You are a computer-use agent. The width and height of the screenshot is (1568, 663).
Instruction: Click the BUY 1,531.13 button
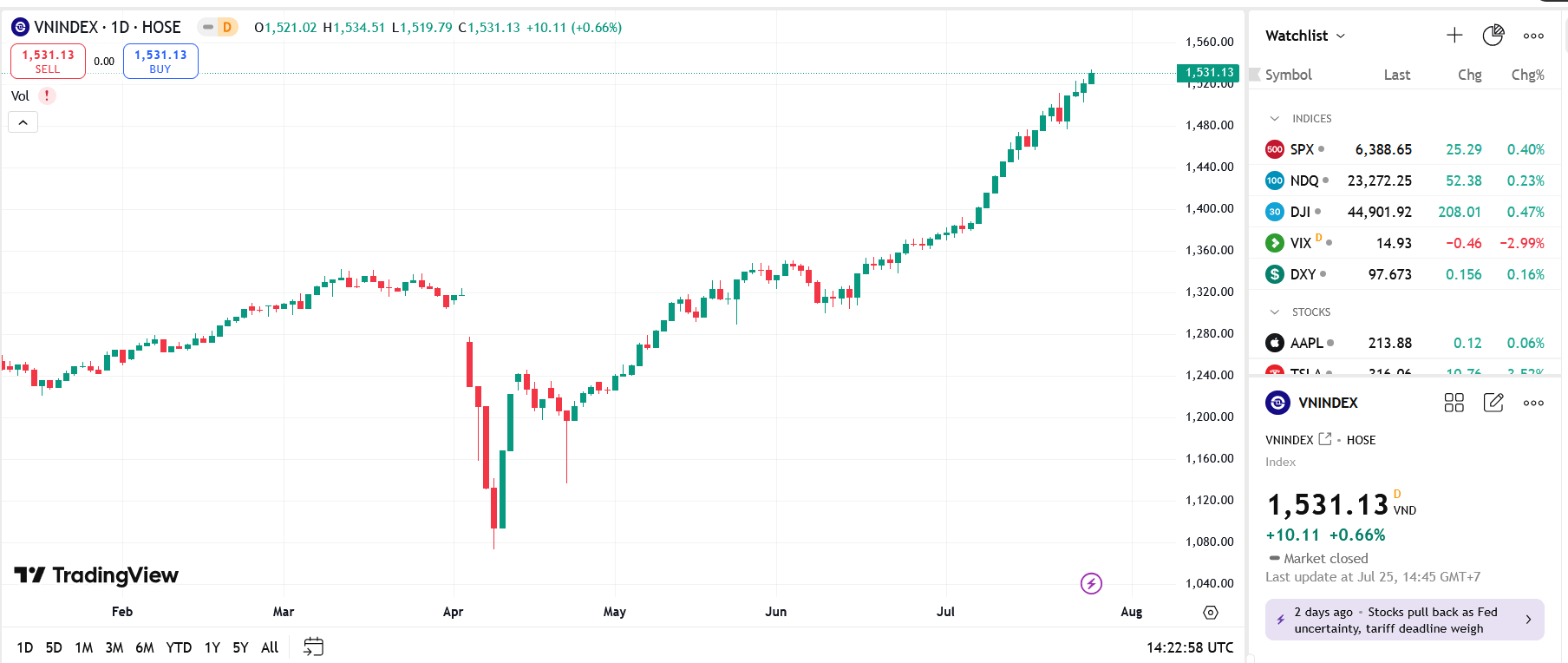(x=160, y=61)
